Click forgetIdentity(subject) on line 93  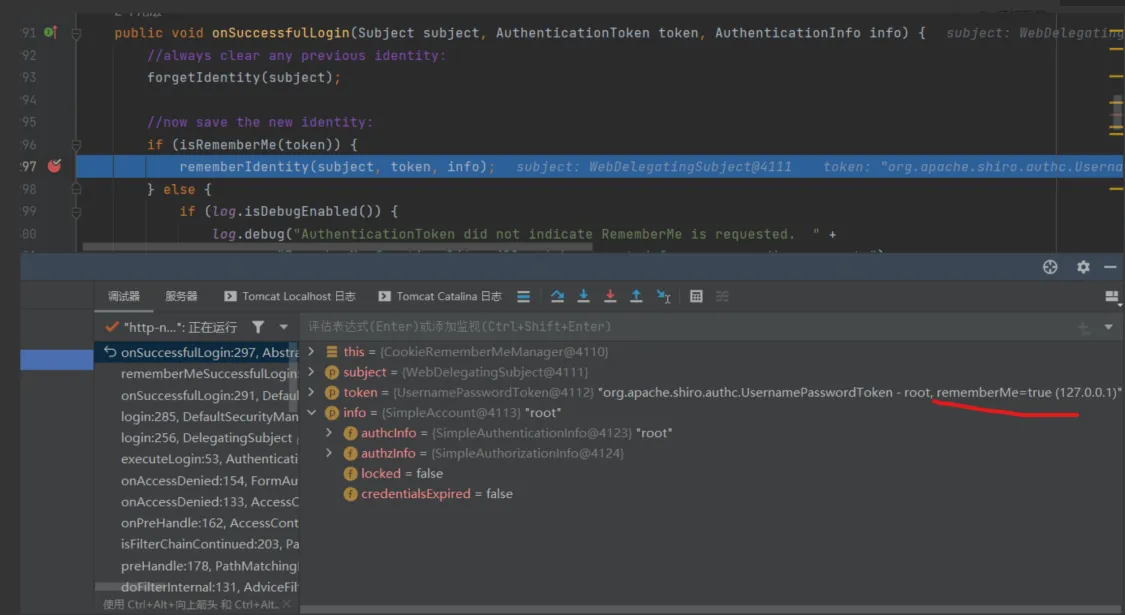pyautogui.click(x=244, y=78)
